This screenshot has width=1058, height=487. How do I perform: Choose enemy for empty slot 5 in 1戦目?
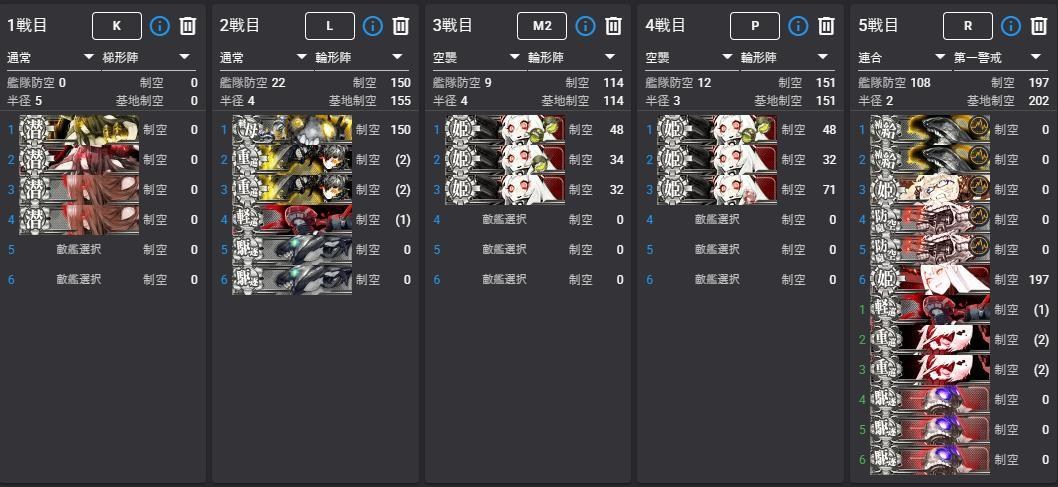(x=79, y=249)
